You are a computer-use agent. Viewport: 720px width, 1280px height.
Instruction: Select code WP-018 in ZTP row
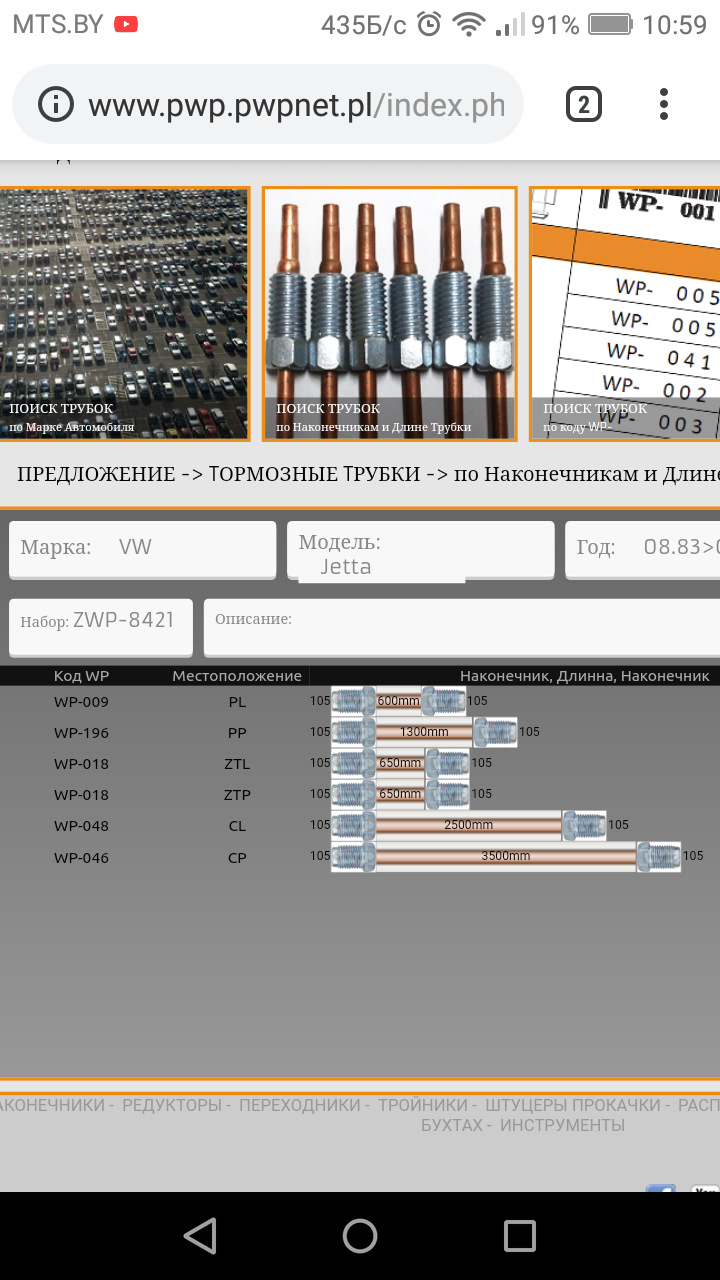[x=81, y=795]
